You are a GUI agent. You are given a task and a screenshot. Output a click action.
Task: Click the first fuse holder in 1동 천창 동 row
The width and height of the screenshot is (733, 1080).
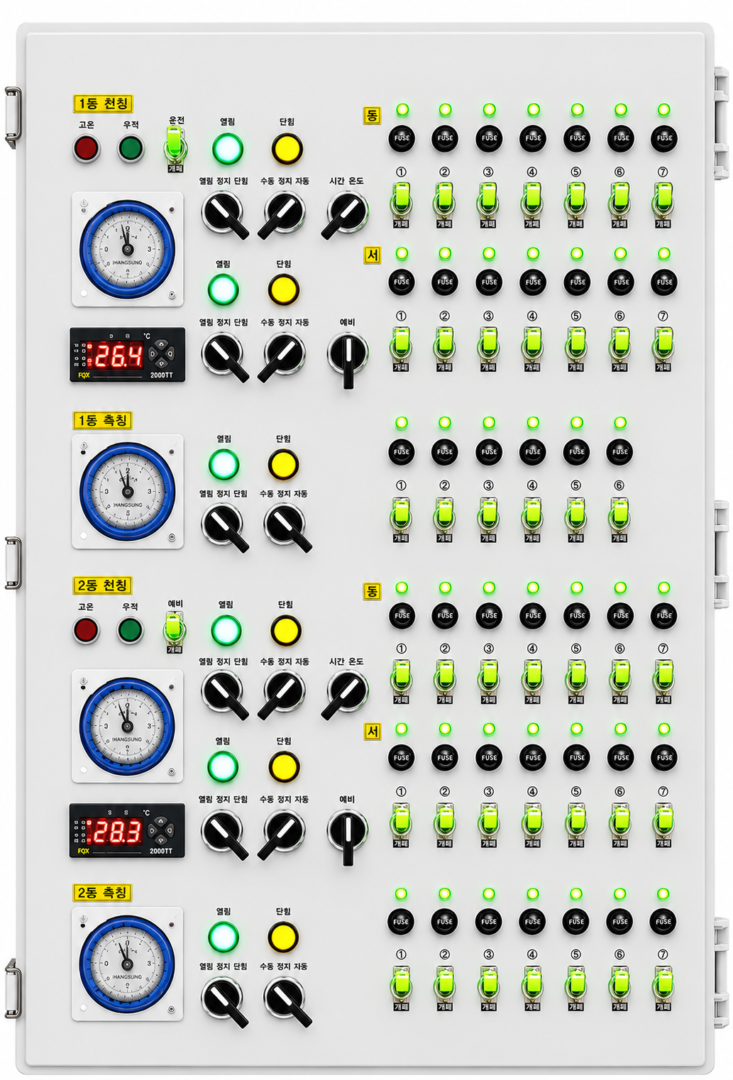[x=402, y=138]
